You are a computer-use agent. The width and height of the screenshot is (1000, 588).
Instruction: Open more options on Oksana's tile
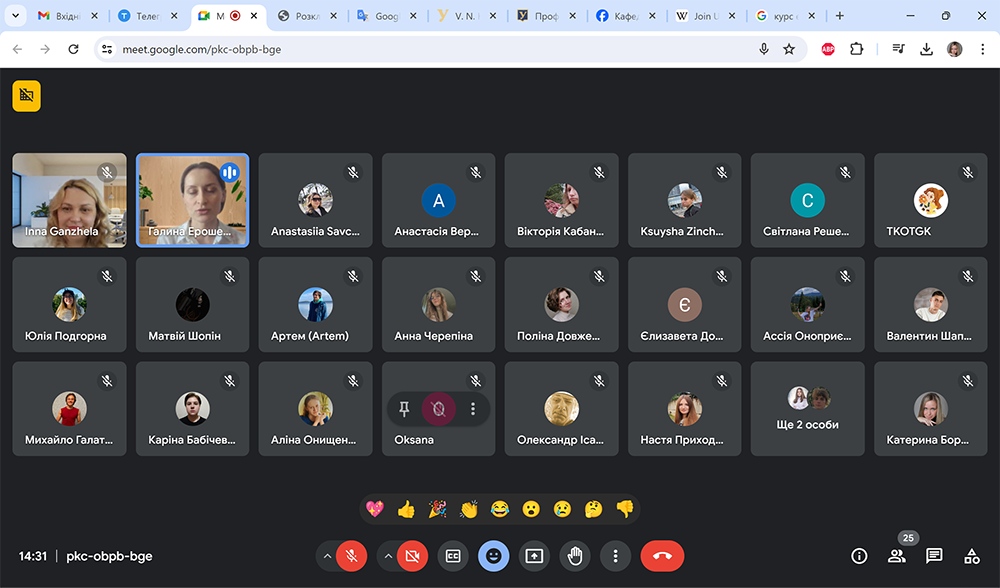click(x=474, y=408)
